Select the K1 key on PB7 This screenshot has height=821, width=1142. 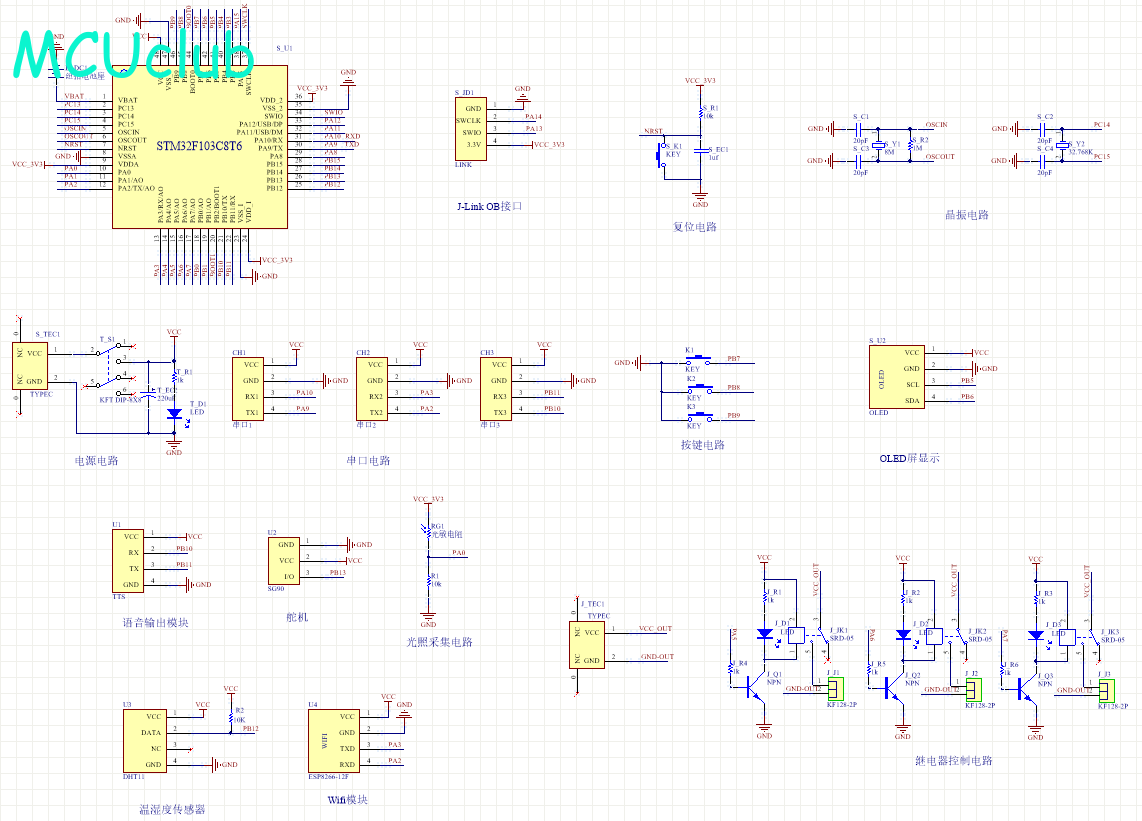pyautogui.click(x=696, y=360)
